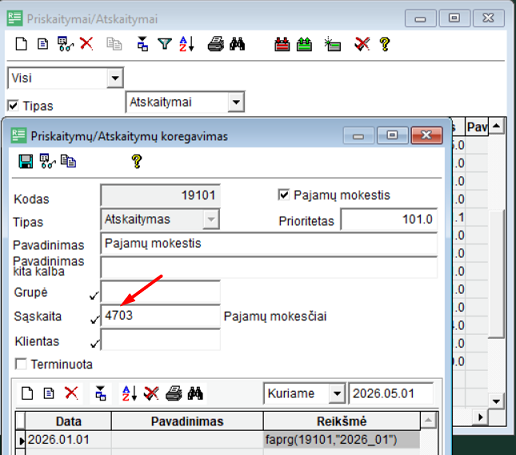Viewport: 516px width, 455px height.
Task: Delete row with red X in lower toolbar
Action: tap(71, 393)
